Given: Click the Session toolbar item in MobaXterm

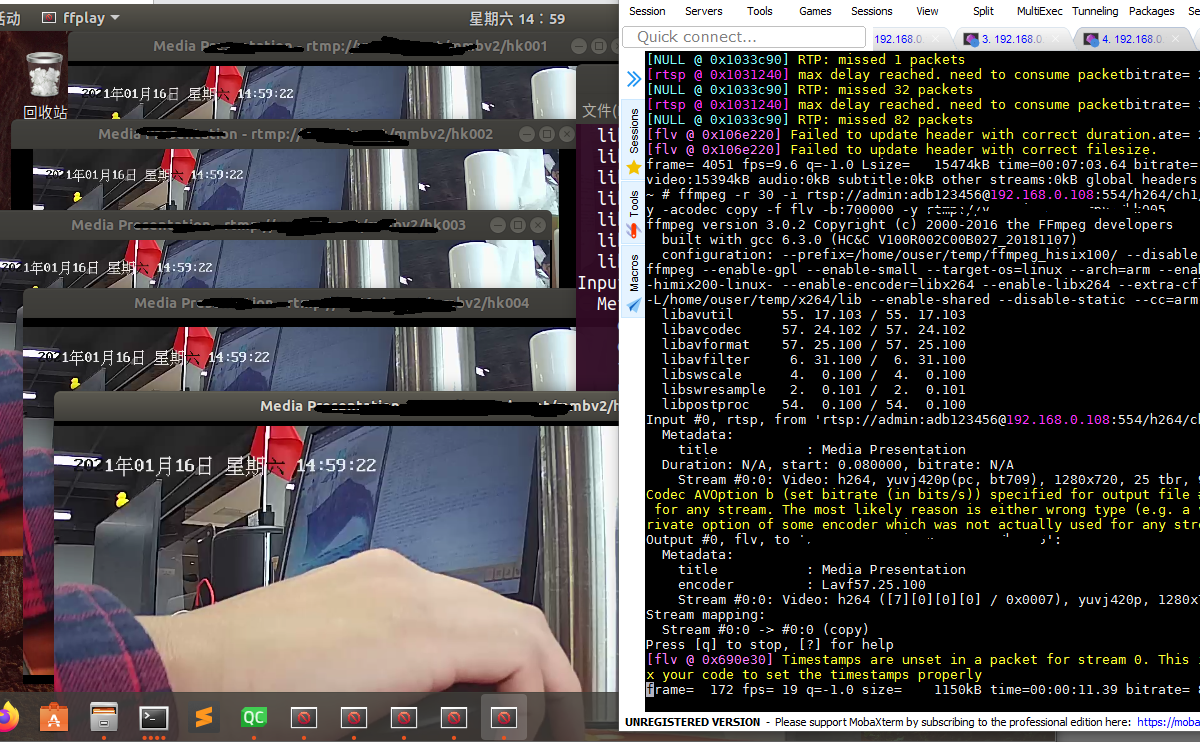Looking at the screenshot, I should point(647,11).
